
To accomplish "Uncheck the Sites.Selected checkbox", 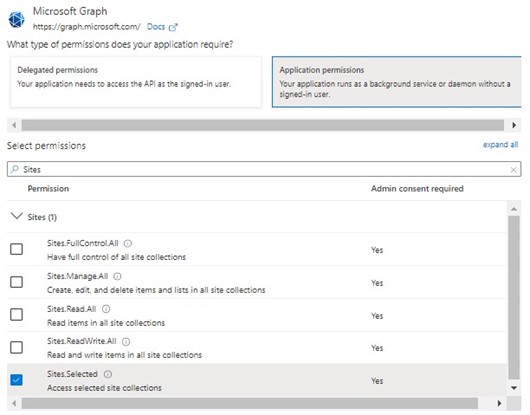I will (17, 380).
